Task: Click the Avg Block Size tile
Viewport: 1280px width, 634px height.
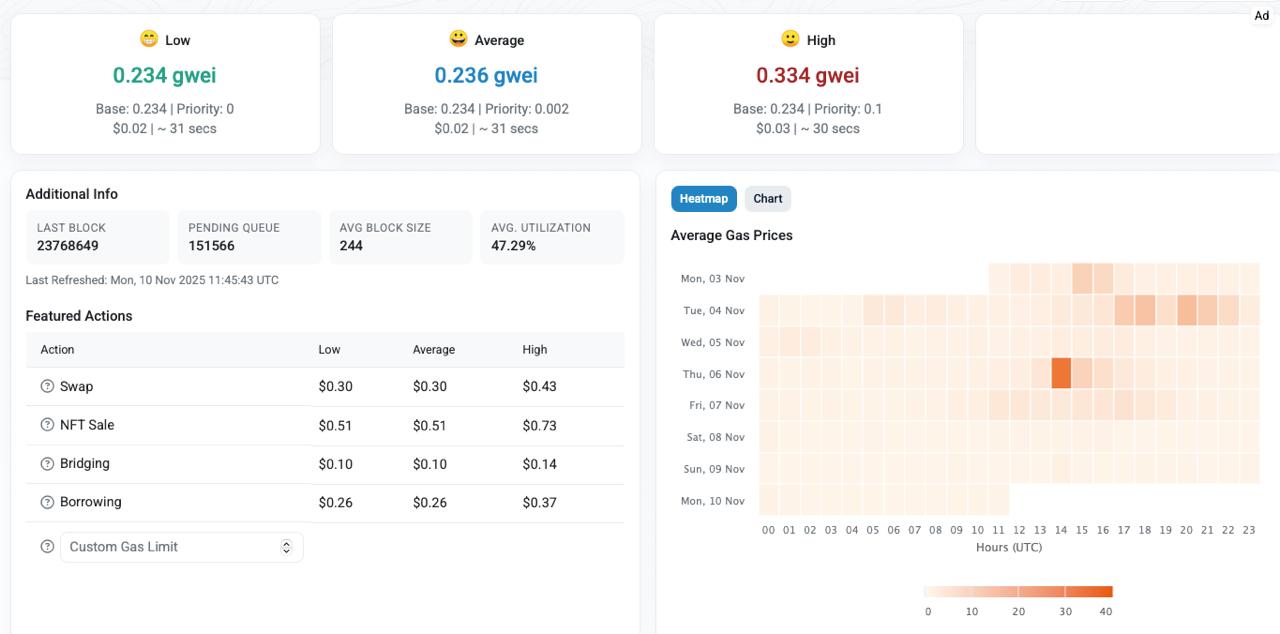Action: pyautogui.click(x=400, y=237)
